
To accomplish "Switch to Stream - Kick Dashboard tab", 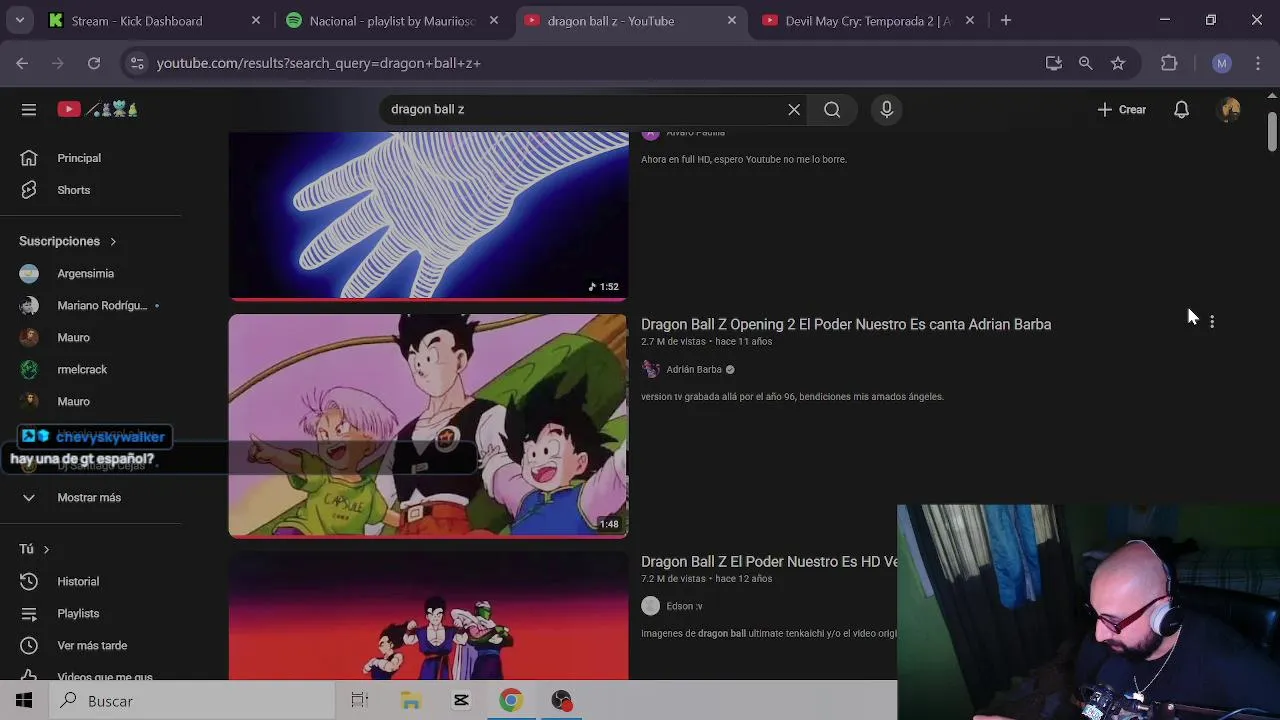I will pyautogui.click(x=155, y=20).
